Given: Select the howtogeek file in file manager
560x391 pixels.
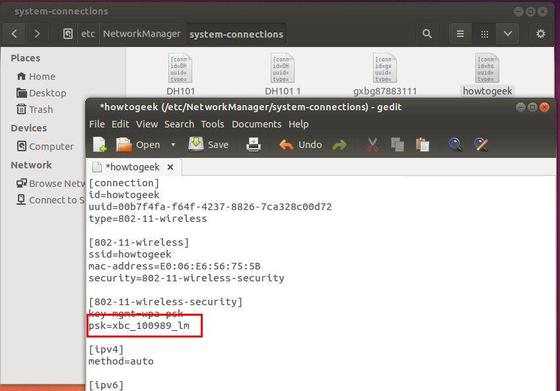Looking at the screenshot, I should 488,75.
